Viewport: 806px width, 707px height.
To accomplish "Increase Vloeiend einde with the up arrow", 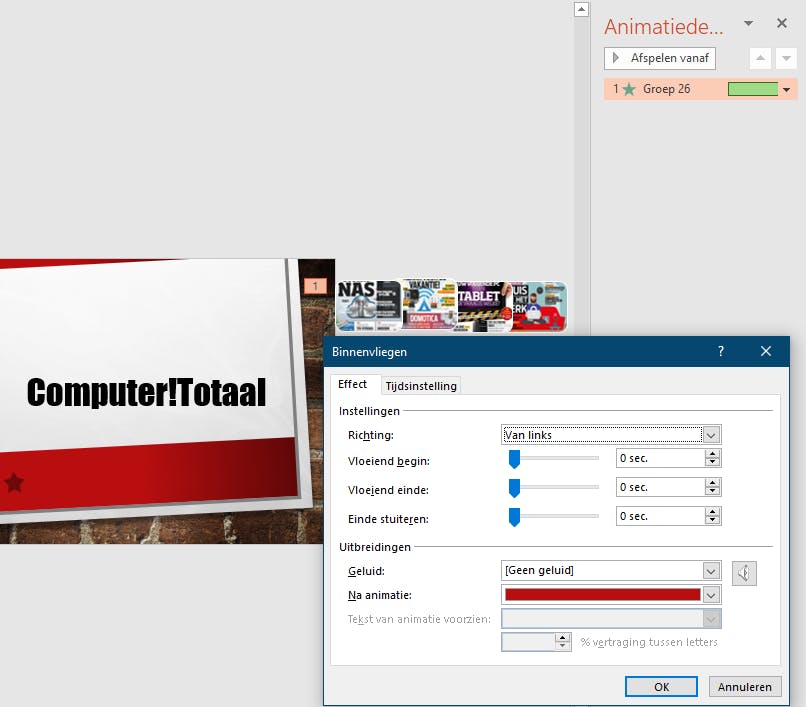I will point(712,482).
